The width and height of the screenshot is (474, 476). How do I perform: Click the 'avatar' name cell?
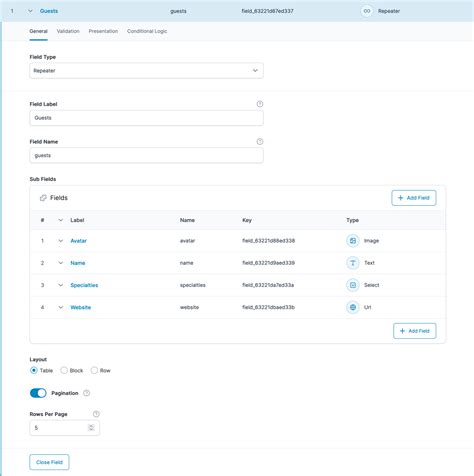point(187,241)
